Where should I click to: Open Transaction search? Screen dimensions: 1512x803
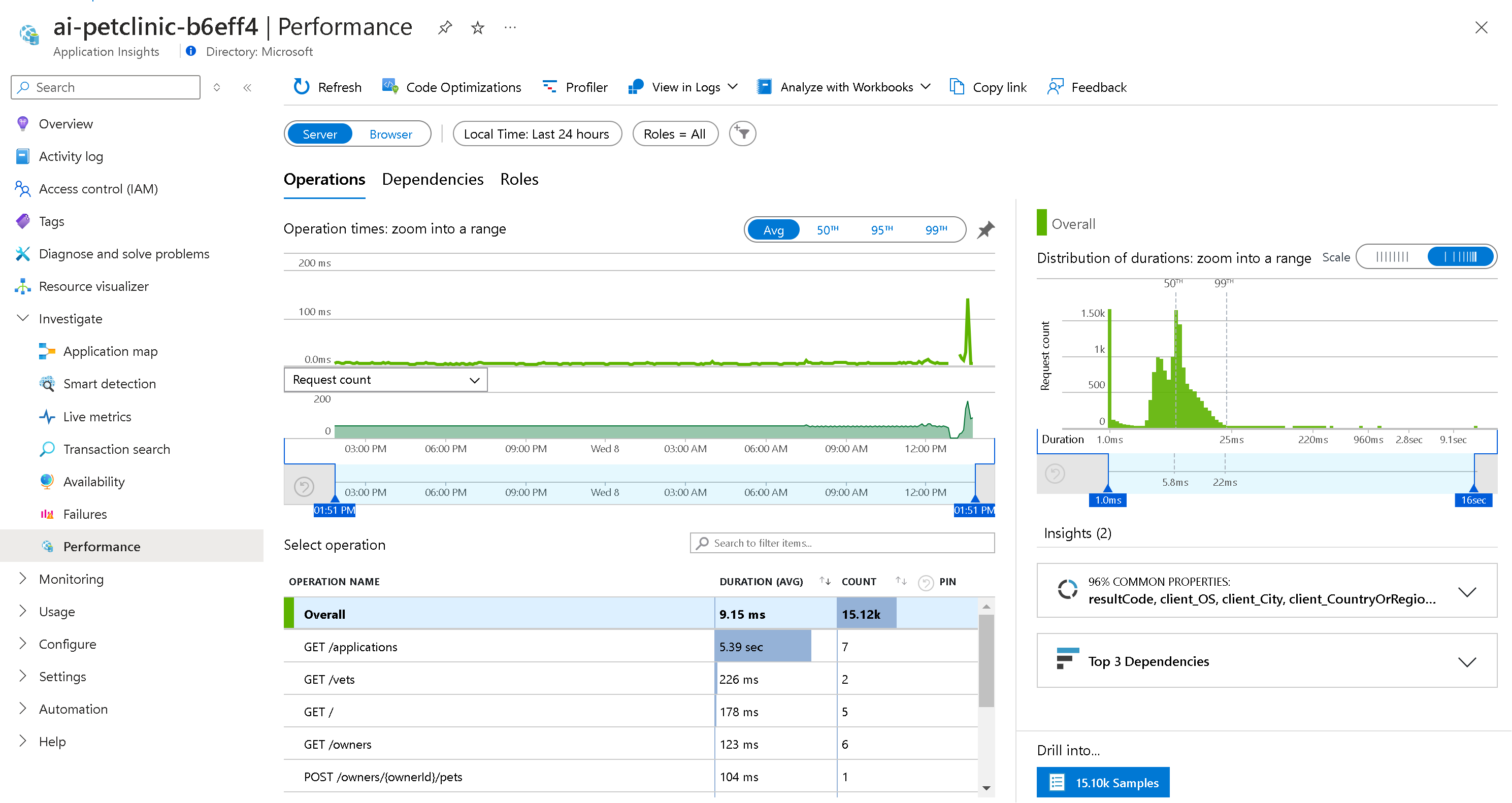tap(116, 449)
